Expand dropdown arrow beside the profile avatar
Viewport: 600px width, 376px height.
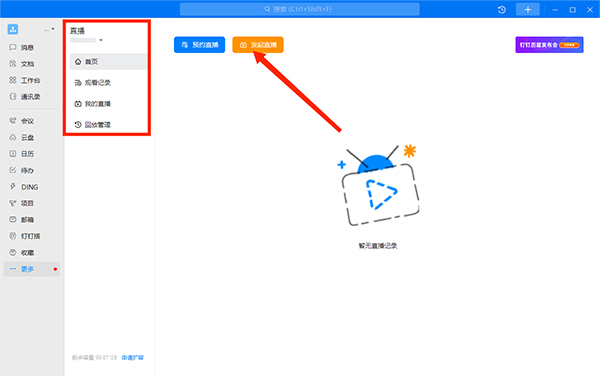(x=53, y=29)
